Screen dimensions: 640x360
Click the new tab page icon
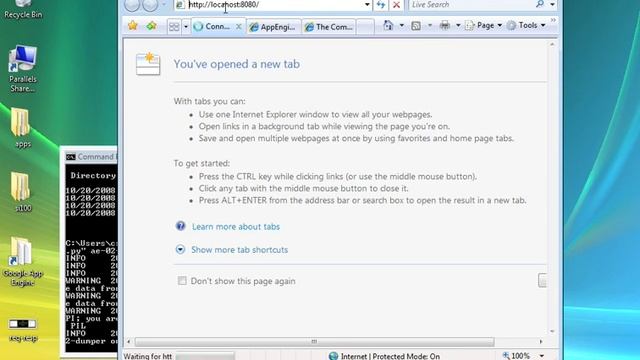point(148,64)
